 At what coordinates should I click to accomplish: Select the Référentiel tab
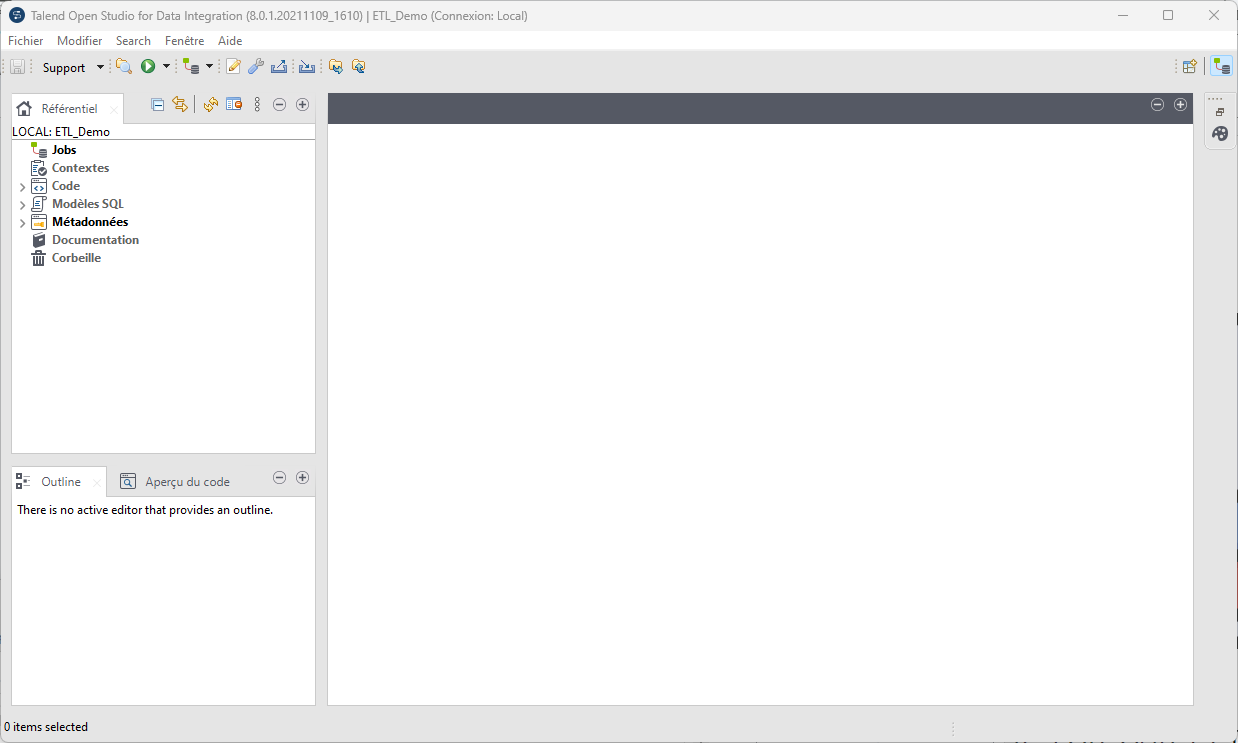(68, 109)
